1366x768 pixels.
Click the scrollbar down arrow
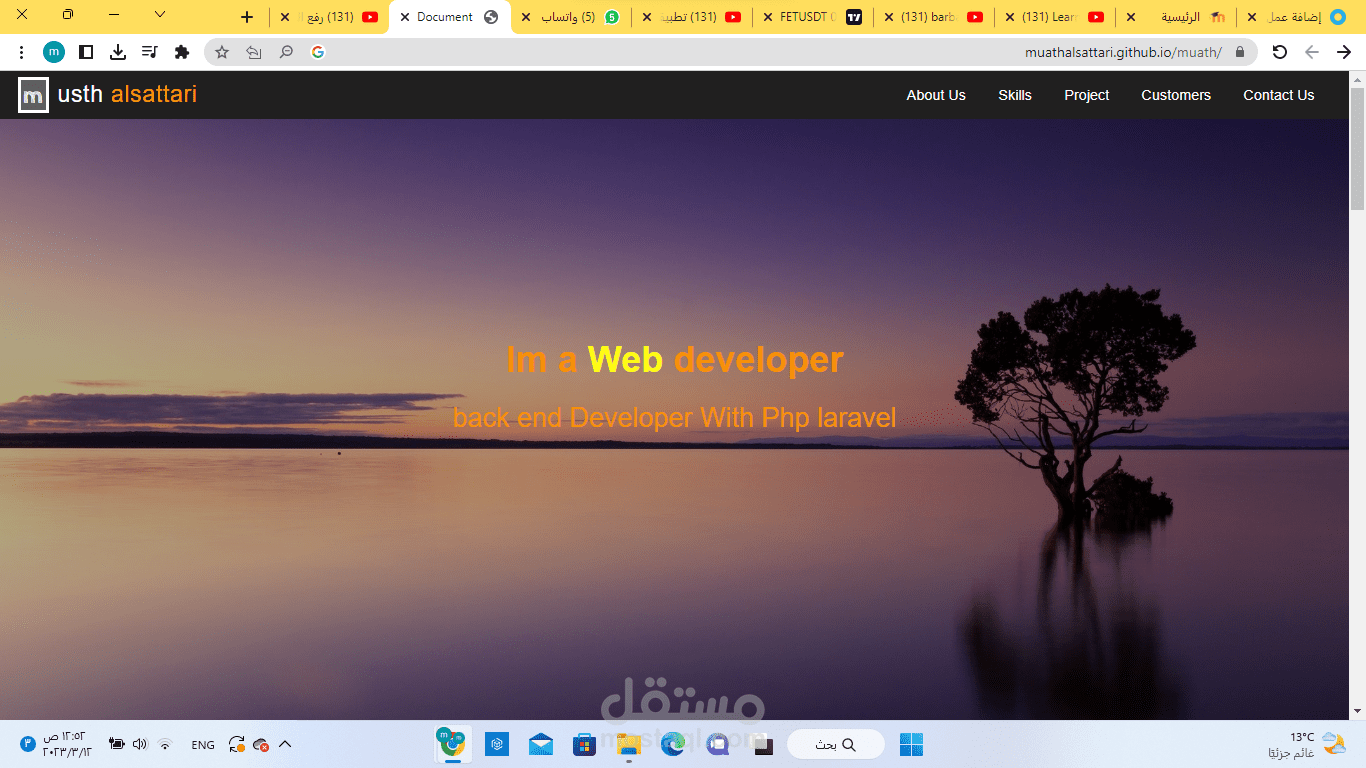[x=1357, y=711]
